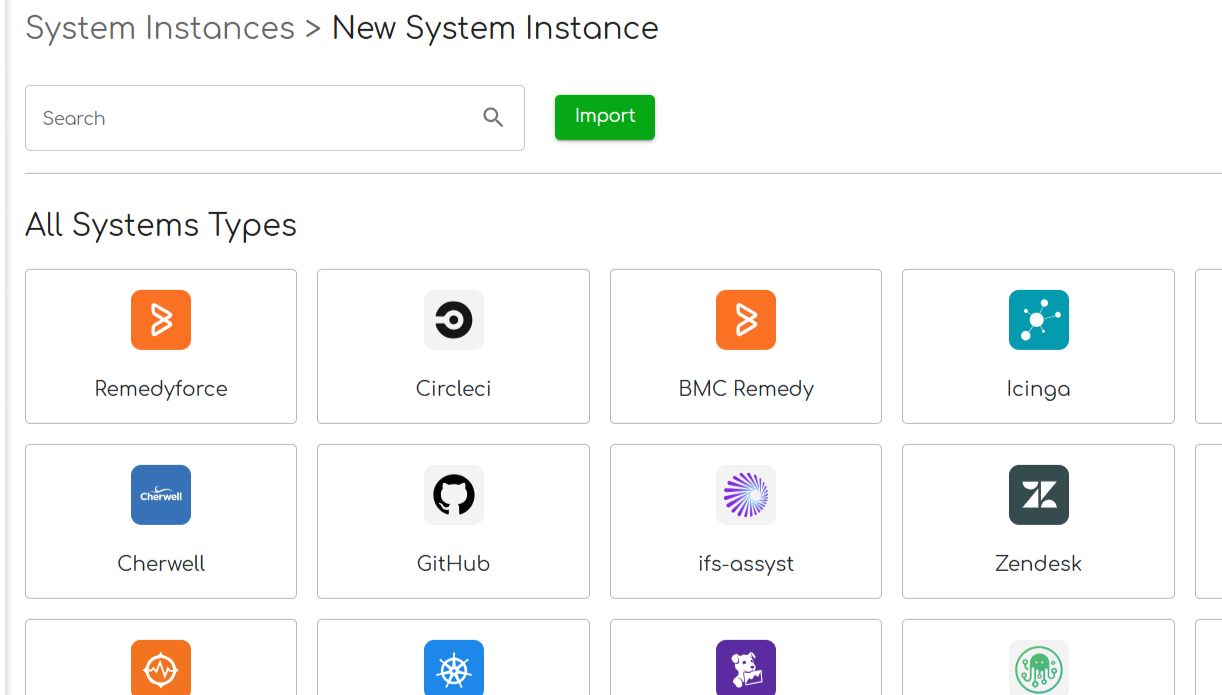Choose the BMC Remedy orange icon
The height and width of the screenshot is (695, 1222).
746,320
